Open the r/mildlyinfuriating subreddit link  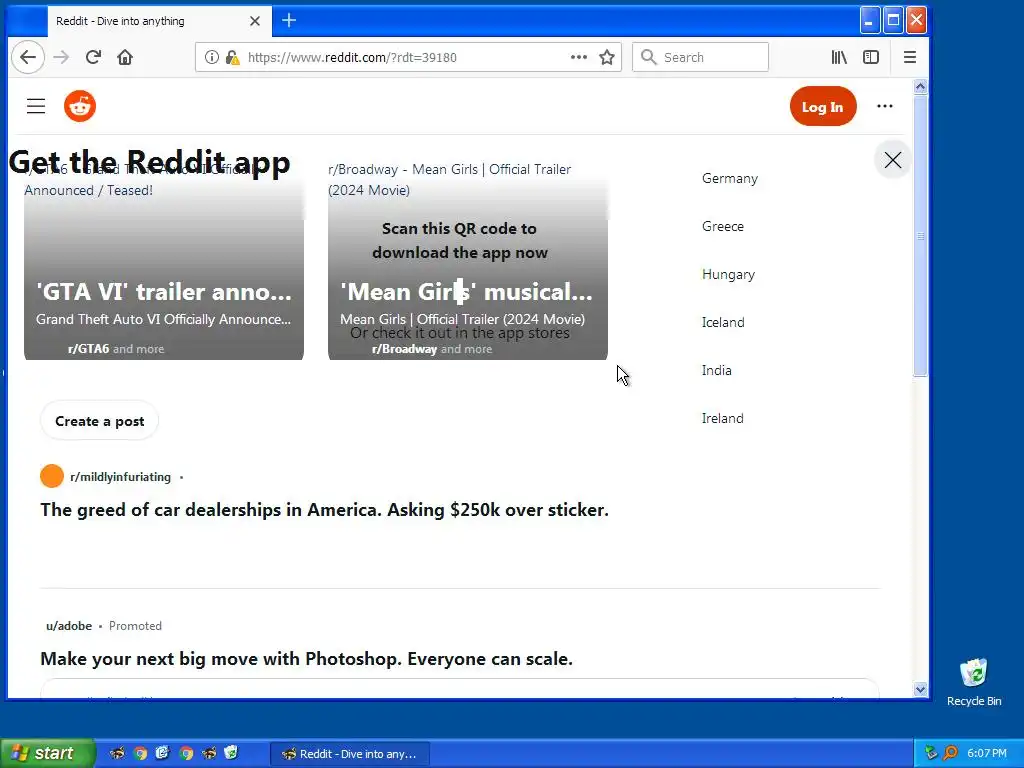[120, 477]
